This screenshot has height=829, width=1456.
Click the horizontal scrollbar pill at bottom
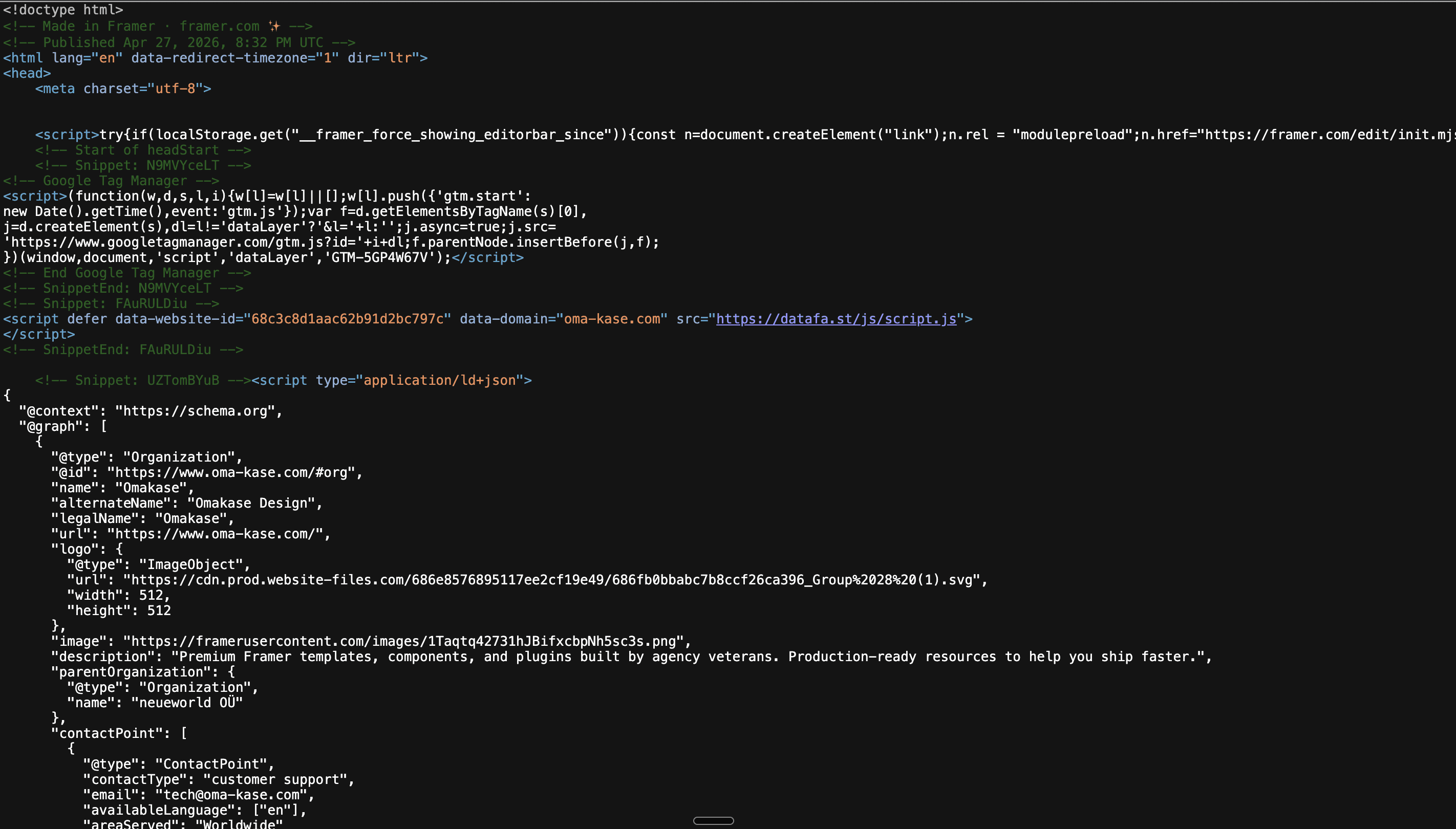pyautogui.click(x=714, y=820)
